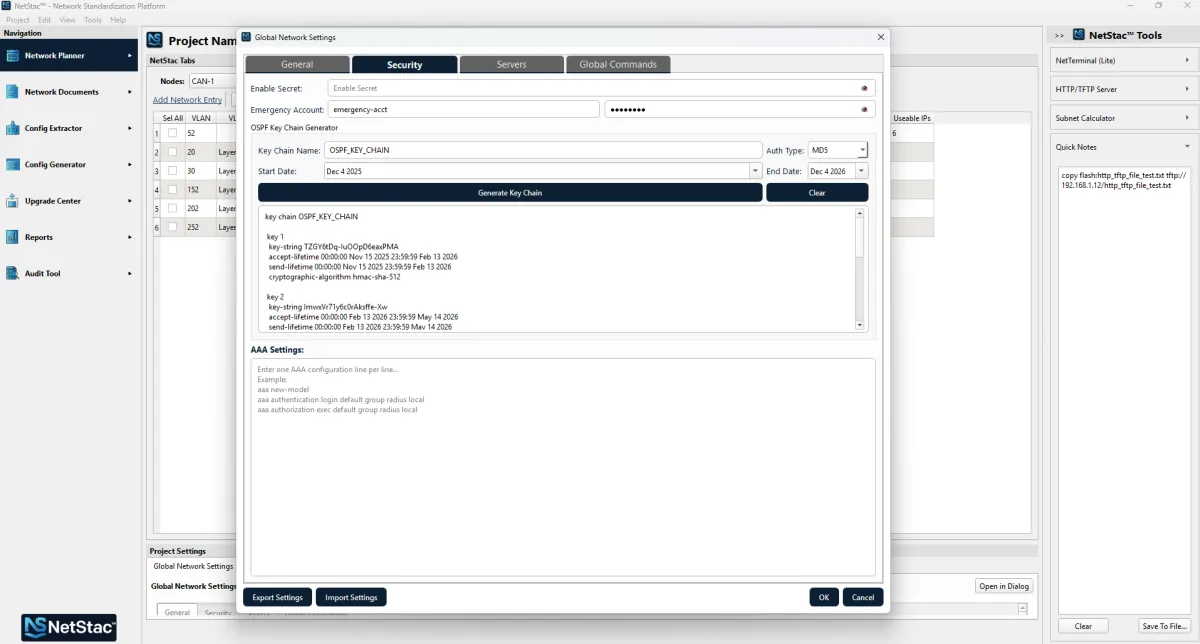The width and height of the screenshot is (1200, 644).
Task: Click the key chain output scrollbar thumb
Action: tap(860, 237)
